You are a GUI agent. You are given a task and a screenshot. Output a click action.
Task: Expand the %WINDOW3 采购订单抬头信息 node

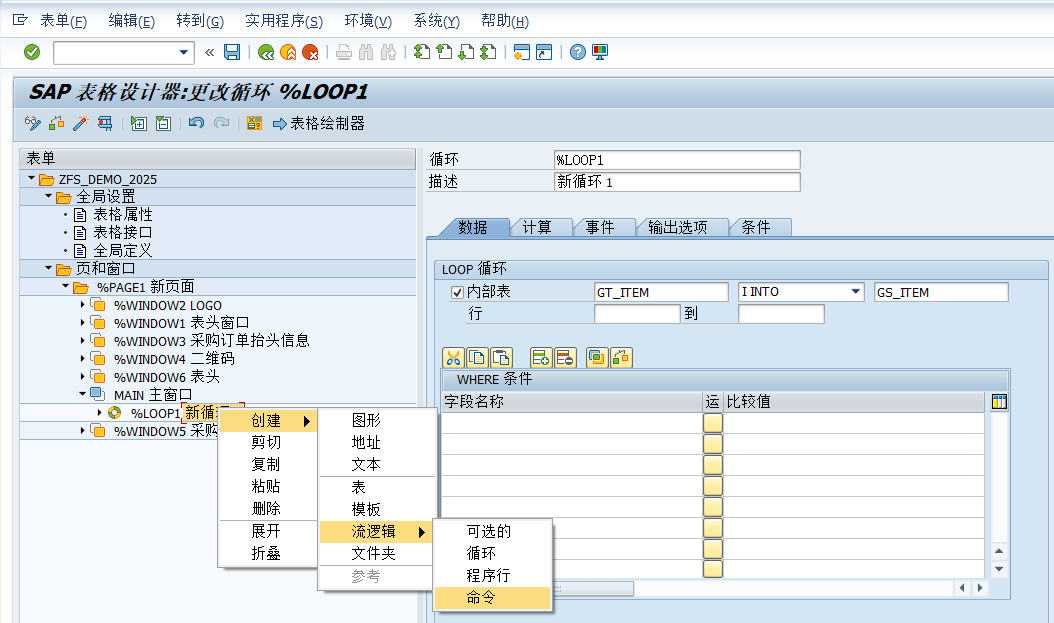coord(83,341)
